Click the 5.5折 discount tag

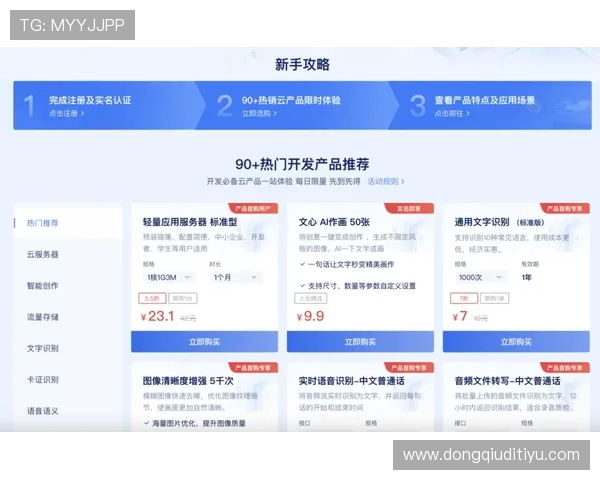[152, 298]
